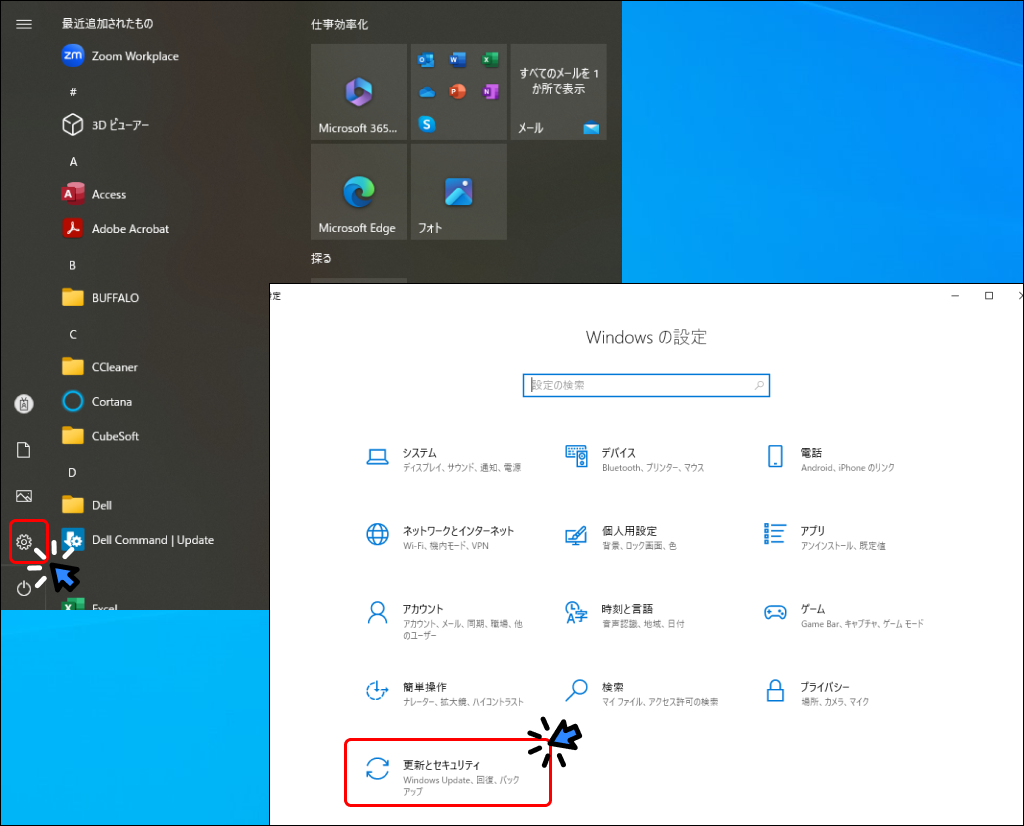
Task: Expand the CCleaner folder
Action: (100, 367)
